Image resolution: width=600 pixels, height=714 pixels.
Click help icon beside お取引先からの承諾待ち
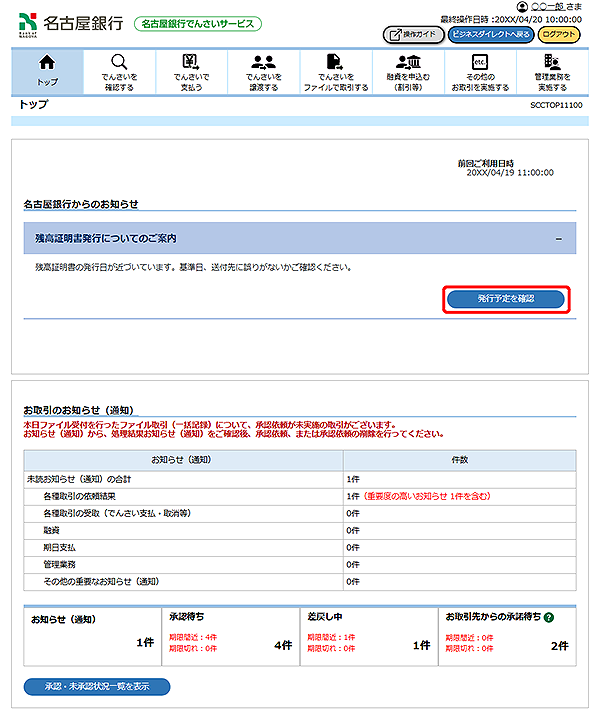pyautogui.click(x=549, y=618)
